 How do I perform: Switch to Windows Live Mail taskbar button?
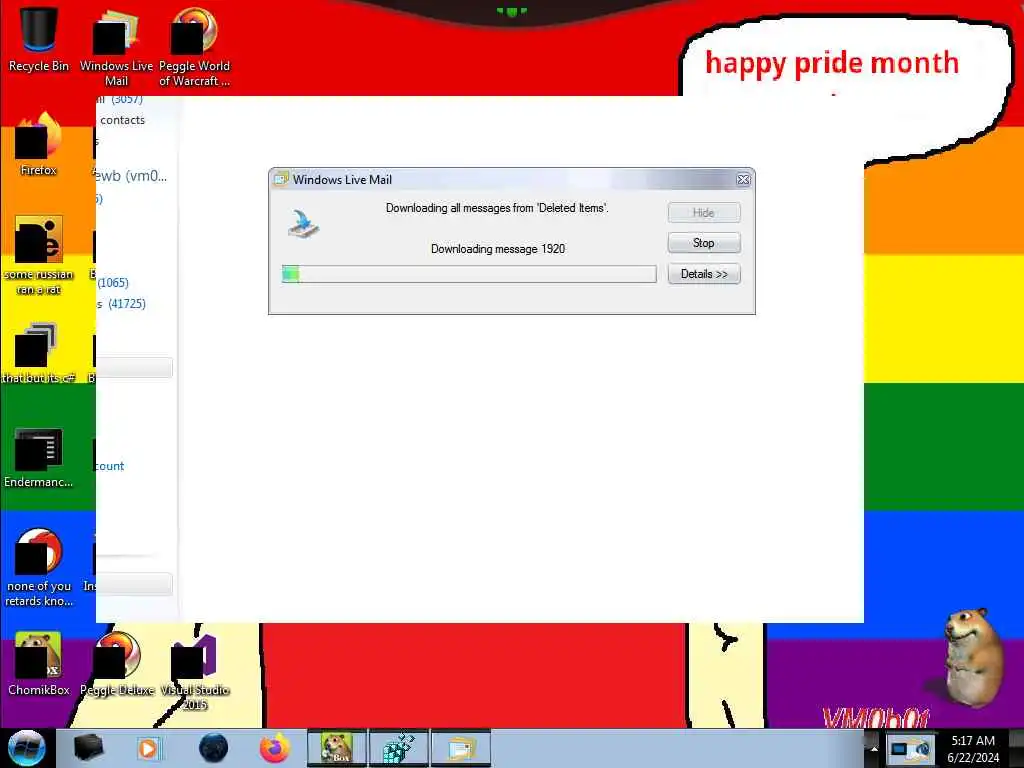(x=460, y=748)
